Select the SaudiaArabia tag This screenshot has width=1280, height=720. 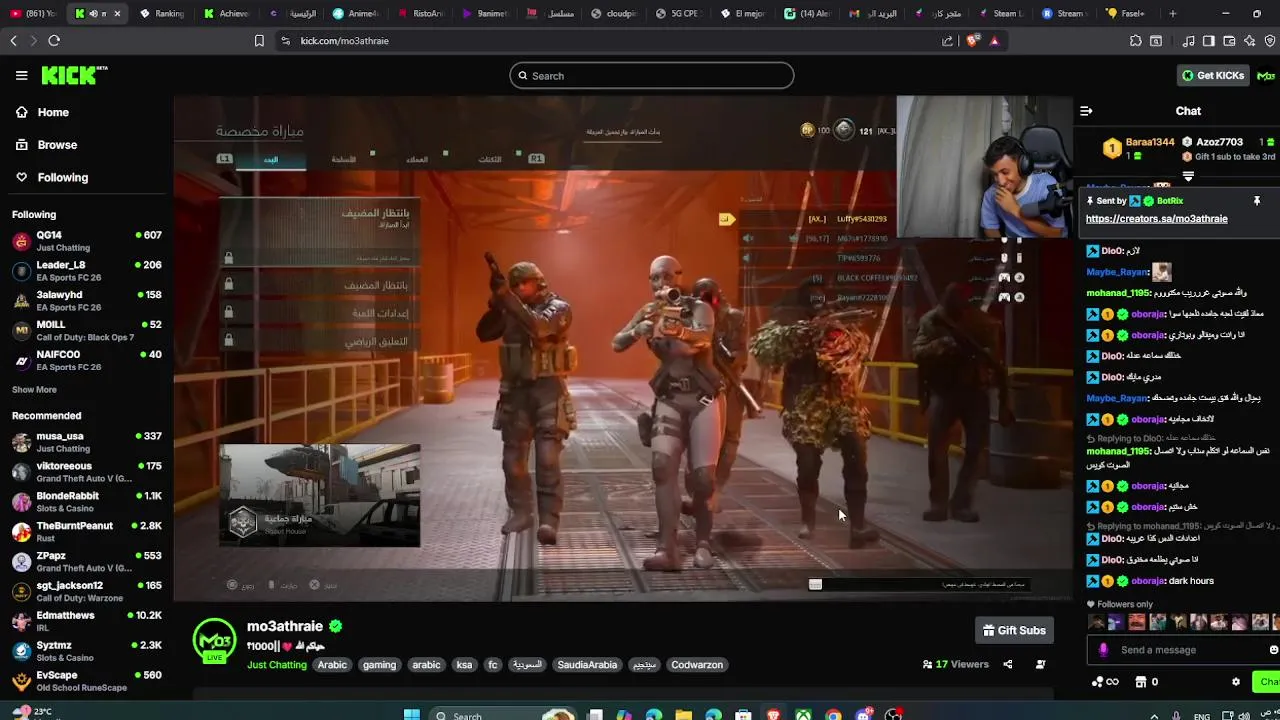(x=587, y=665)
